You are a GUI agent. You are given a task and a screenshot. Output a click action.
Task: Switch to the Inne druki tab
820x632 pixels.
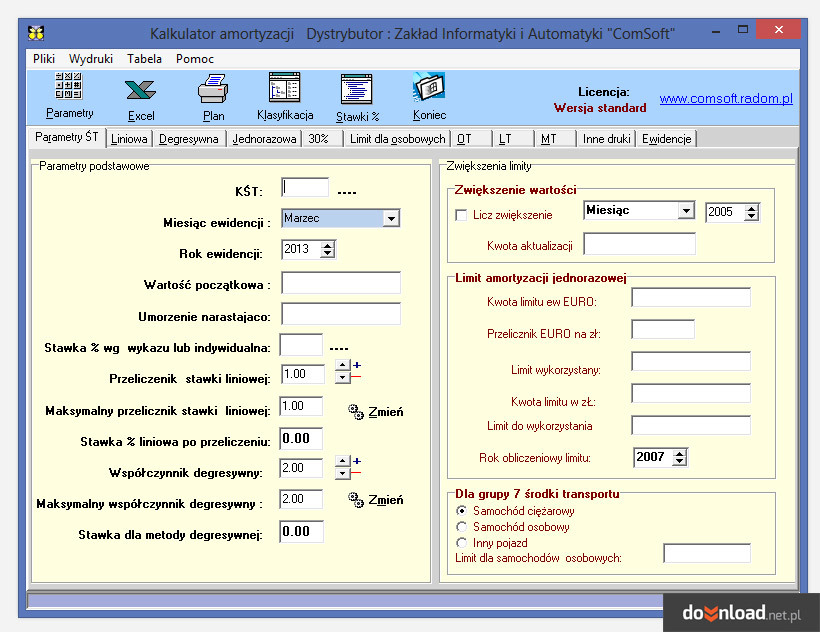(607, 139)
